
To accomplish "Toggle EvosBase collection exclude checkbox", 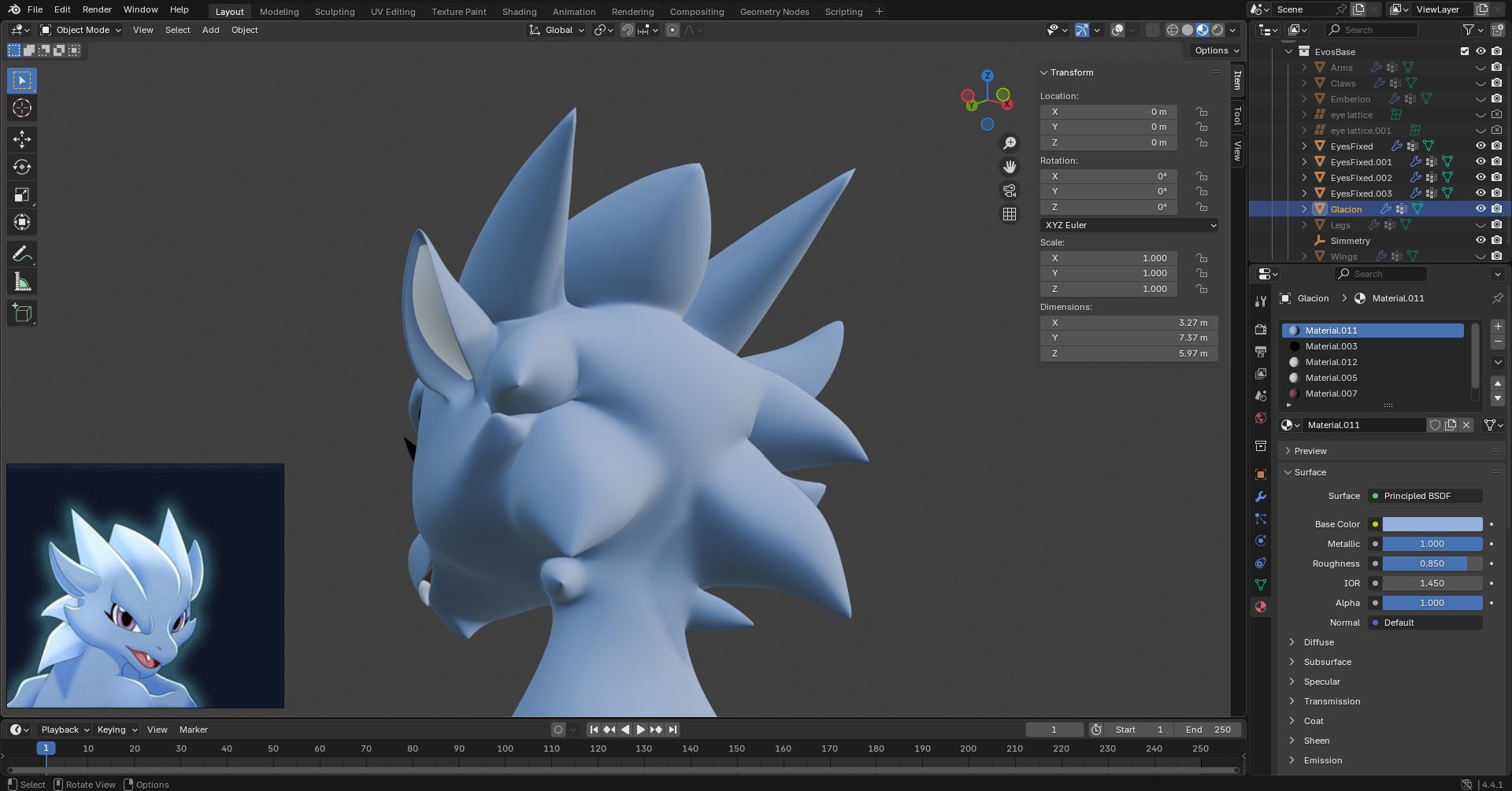I will (1465, 52).
